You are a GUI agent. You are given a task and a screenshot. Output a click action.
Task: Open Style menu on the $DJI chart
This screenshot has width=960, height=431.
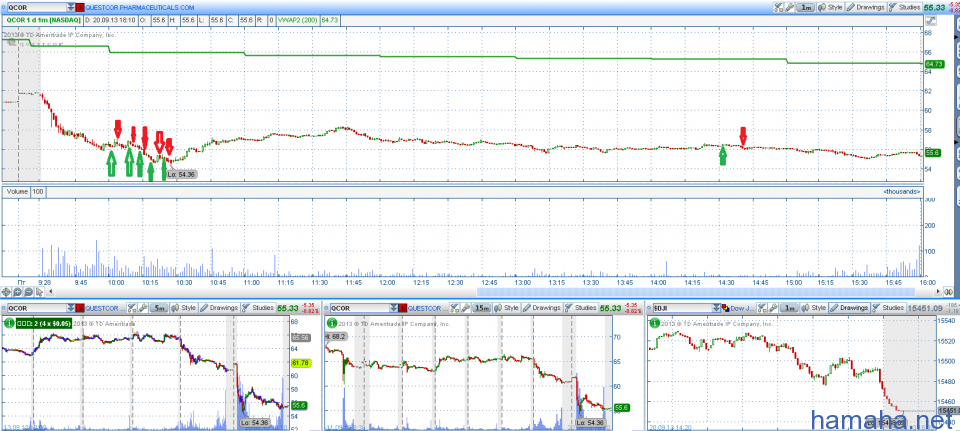(x=813, y=308)
